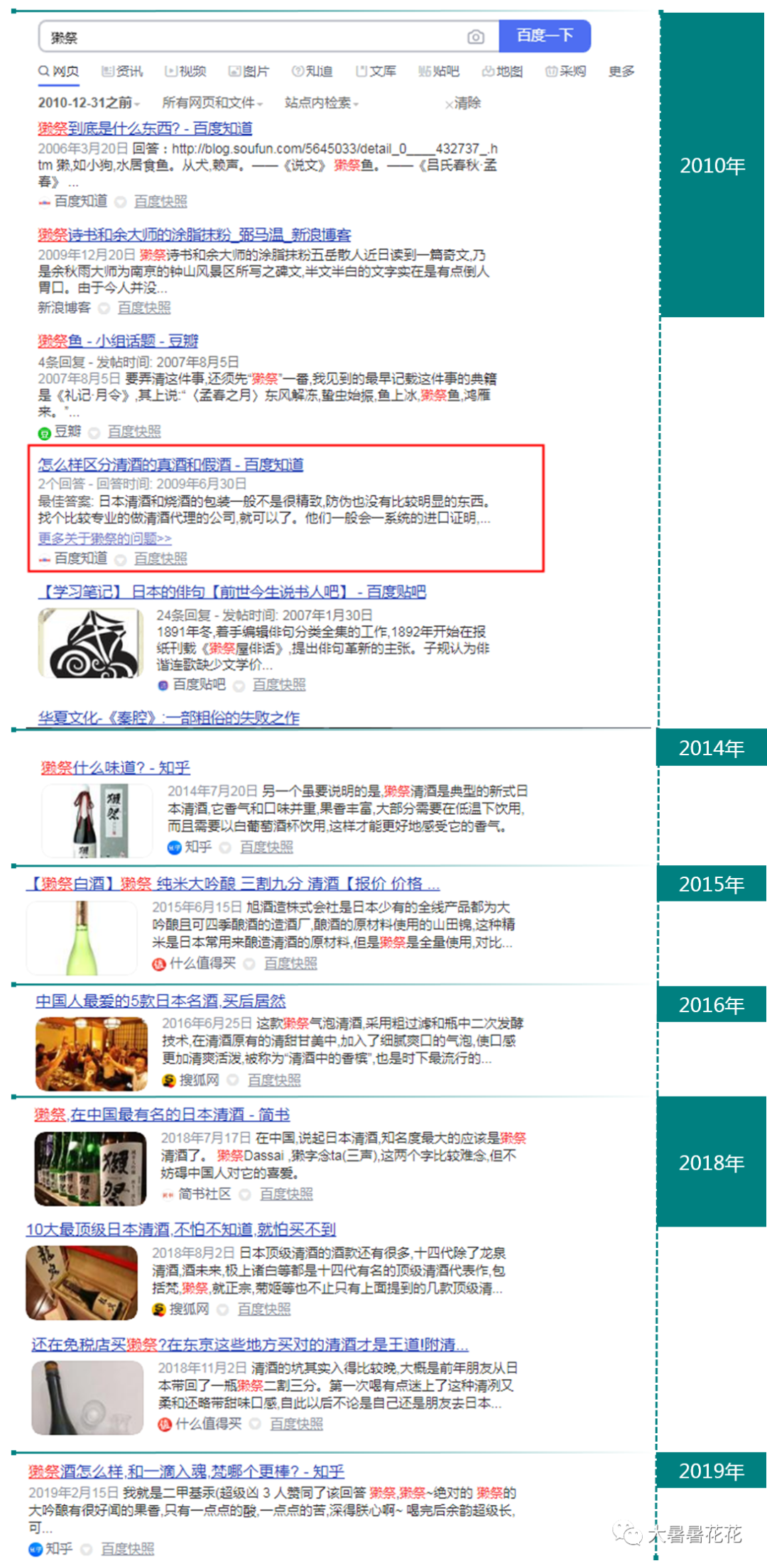767x1568 pixels.
Task: Switch to the 视频 tab
Action: click(x=185, y=71)
